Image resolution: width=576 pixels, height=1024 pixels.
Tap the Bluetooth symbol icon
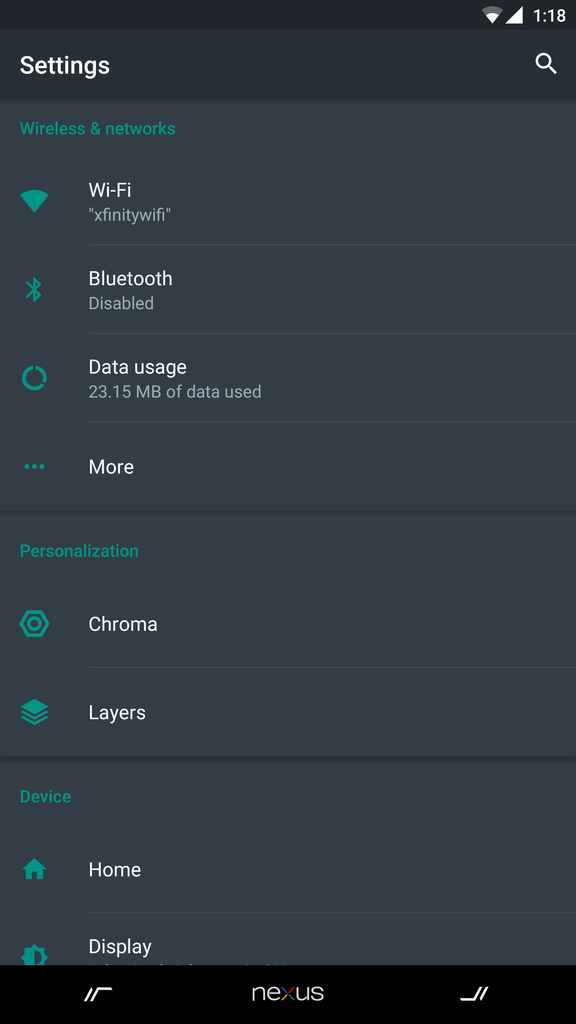point(34,289)
